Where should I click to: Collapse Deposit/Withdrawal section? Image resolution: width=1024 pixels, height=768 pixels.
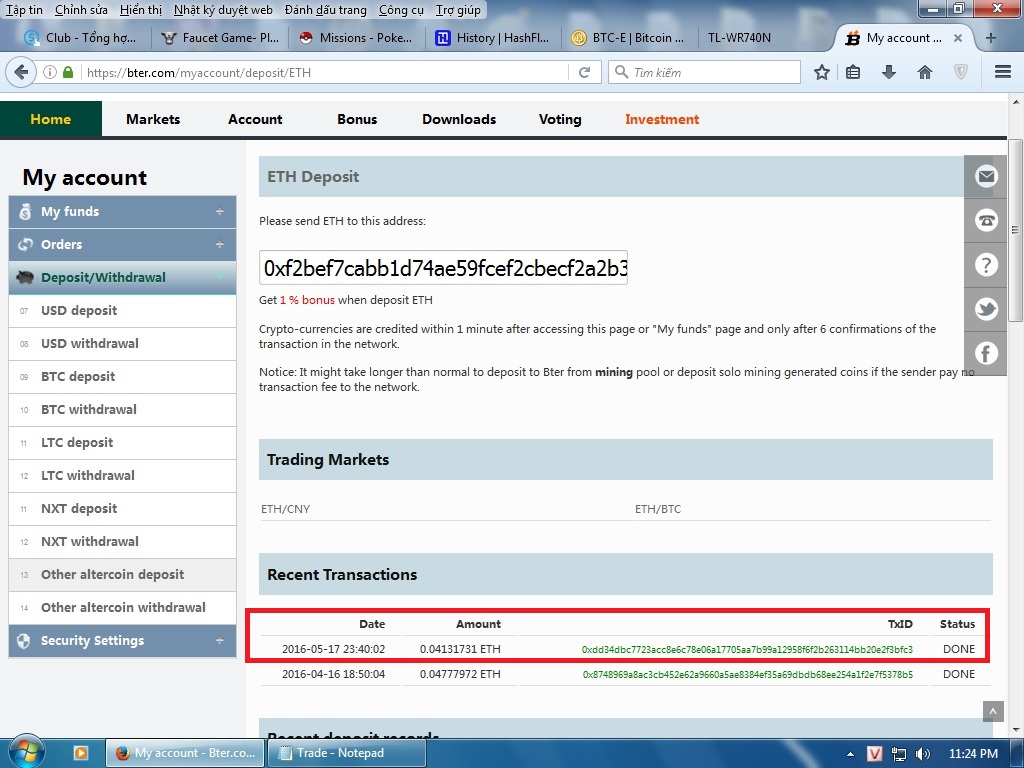[122, 278]
